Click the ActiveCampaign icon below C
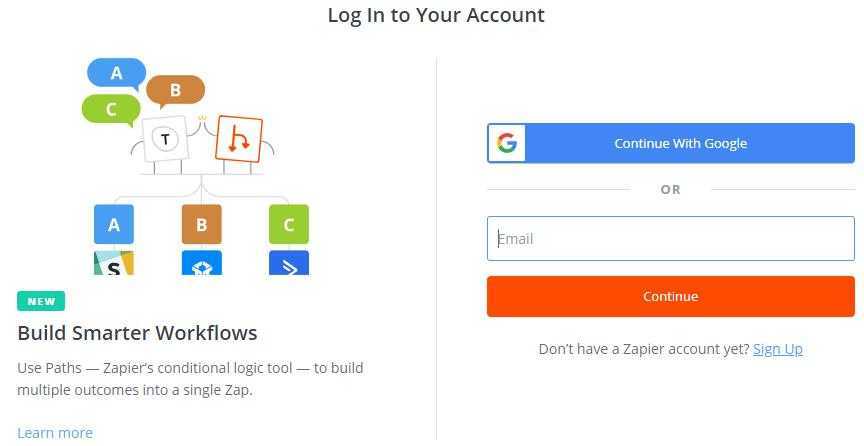The width and height of the screenshot is (864, 446). coord(289,263)
